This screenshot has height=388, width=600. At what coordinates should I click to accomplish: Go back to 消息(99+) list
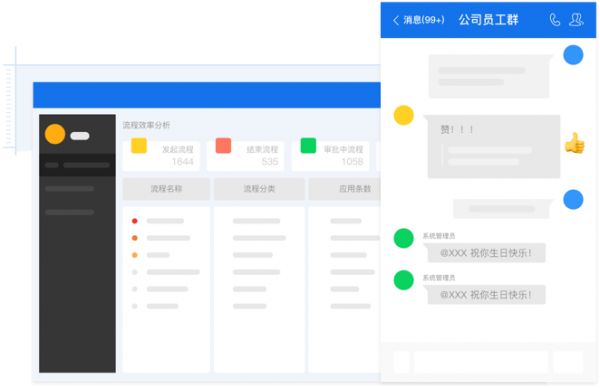click(419, 20)
